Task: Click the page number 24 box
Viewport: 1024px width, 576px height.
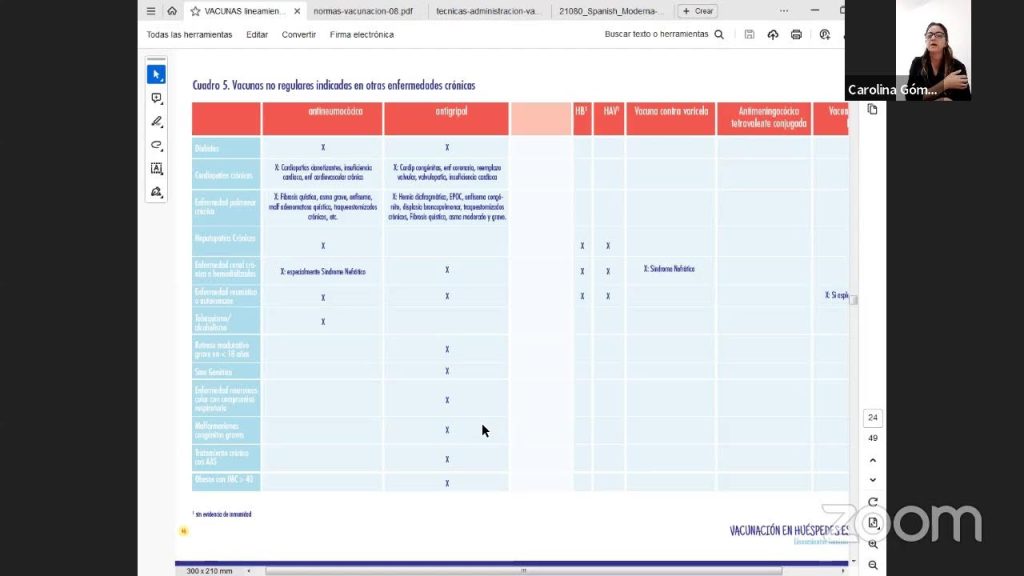Action: (x=873, y=418)
